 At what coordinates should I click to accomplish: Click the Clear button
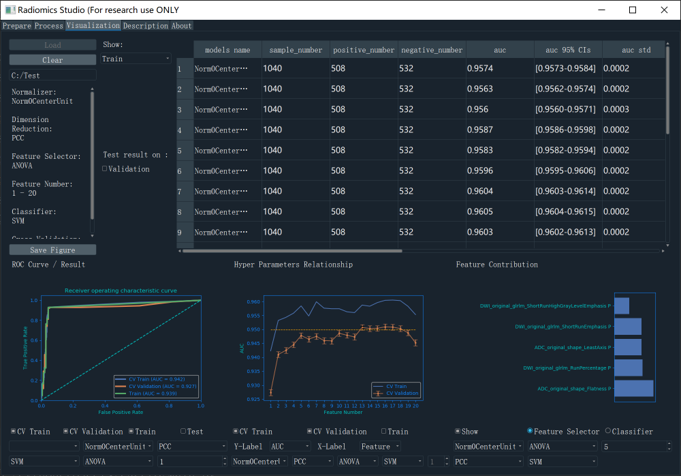(53, 60)
